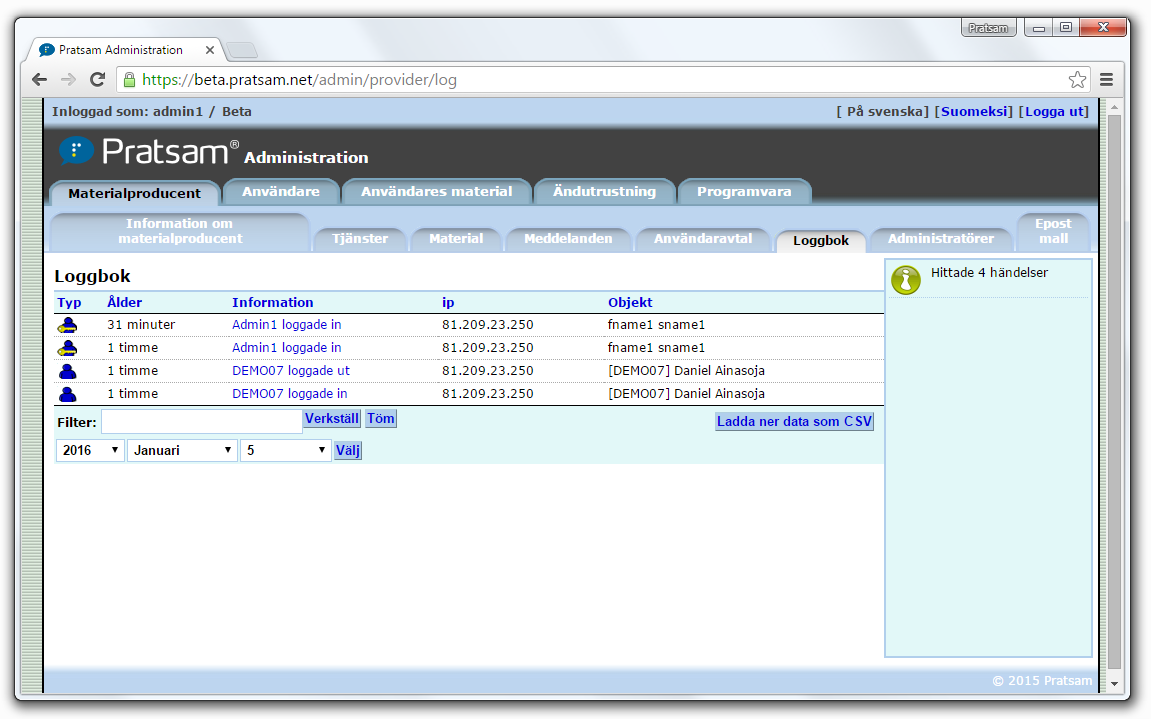Click the 'Logga ut' link
The height and width of the screenshot is (719, 1151).
tap(1054, 111)
